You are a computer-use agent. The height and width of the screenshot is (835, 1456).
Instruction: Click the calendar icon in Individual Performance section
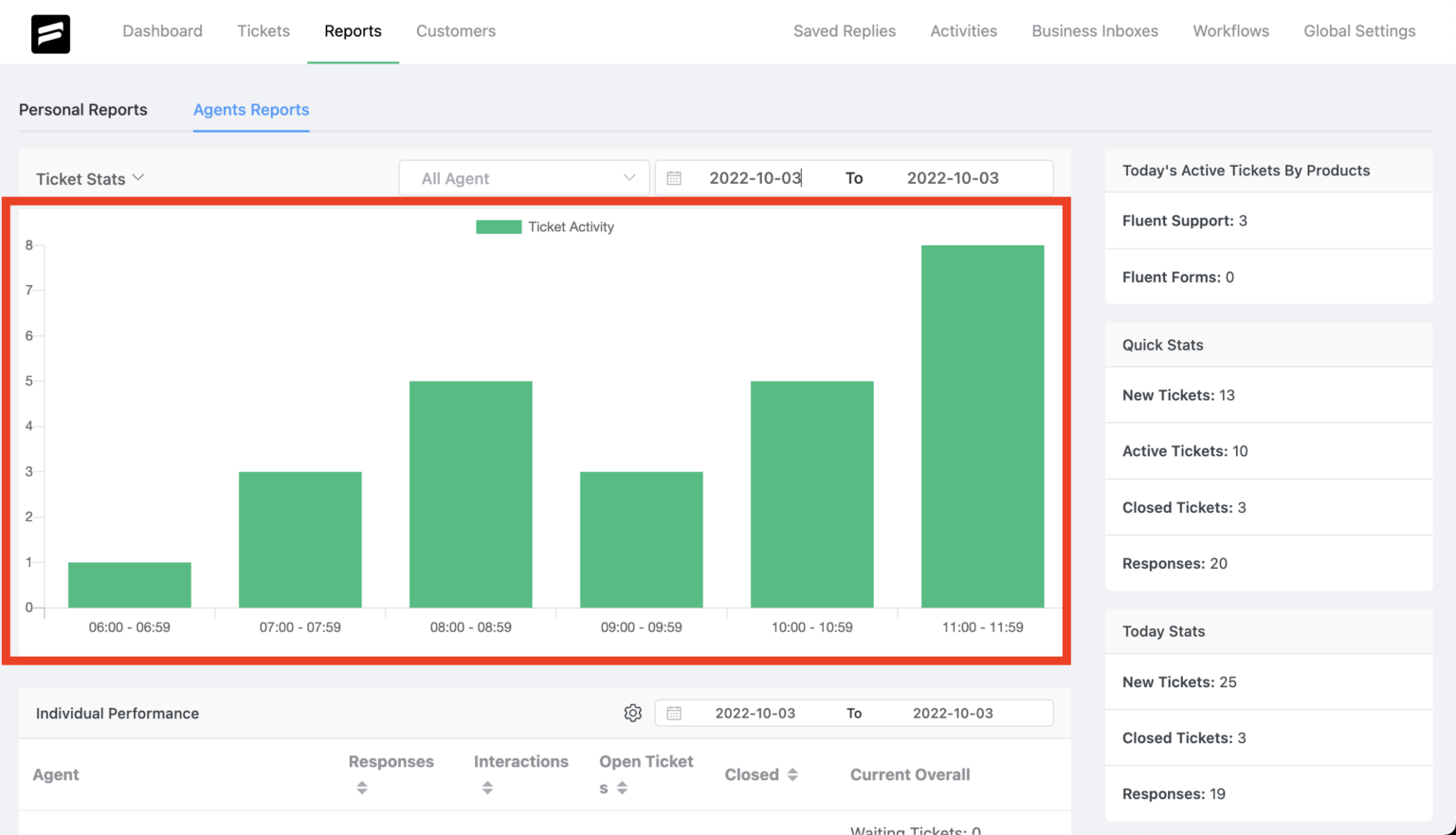coord(675,713)
